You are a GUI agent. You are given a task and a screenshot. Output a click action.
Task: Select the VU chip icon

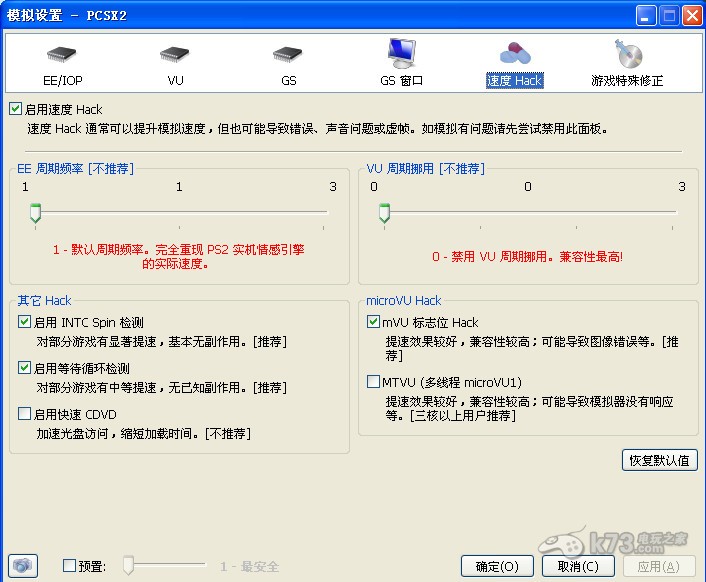pos(175,55)
